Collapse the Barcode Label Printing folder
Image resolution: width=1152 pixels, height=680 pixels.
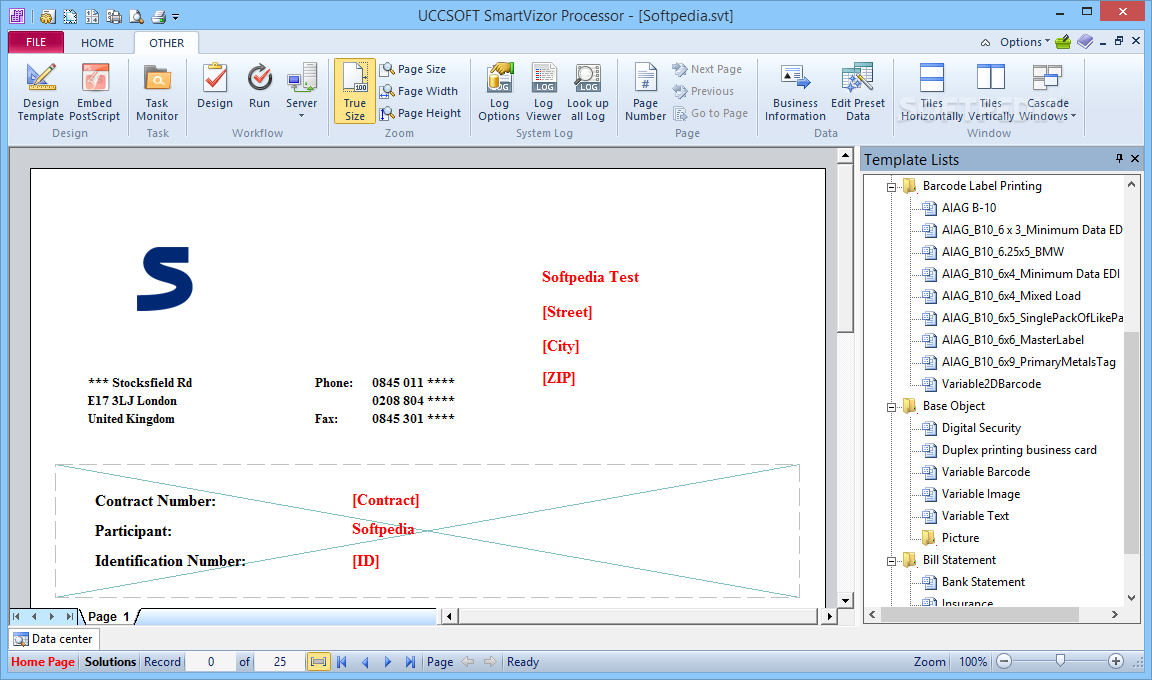click(891, 187)
